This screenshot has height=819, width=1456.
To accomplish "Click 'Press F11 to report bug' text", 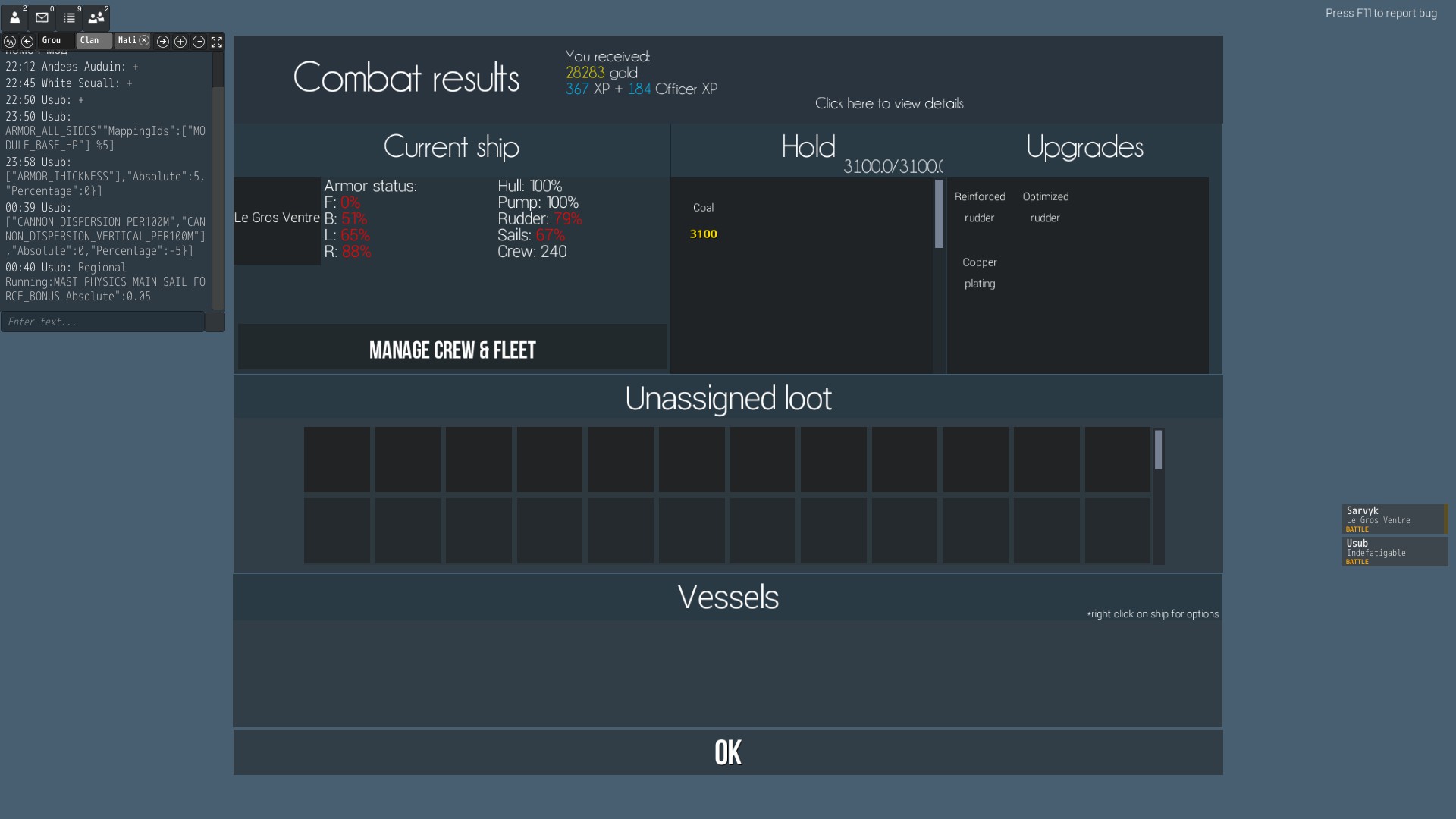I will 1381,13.
